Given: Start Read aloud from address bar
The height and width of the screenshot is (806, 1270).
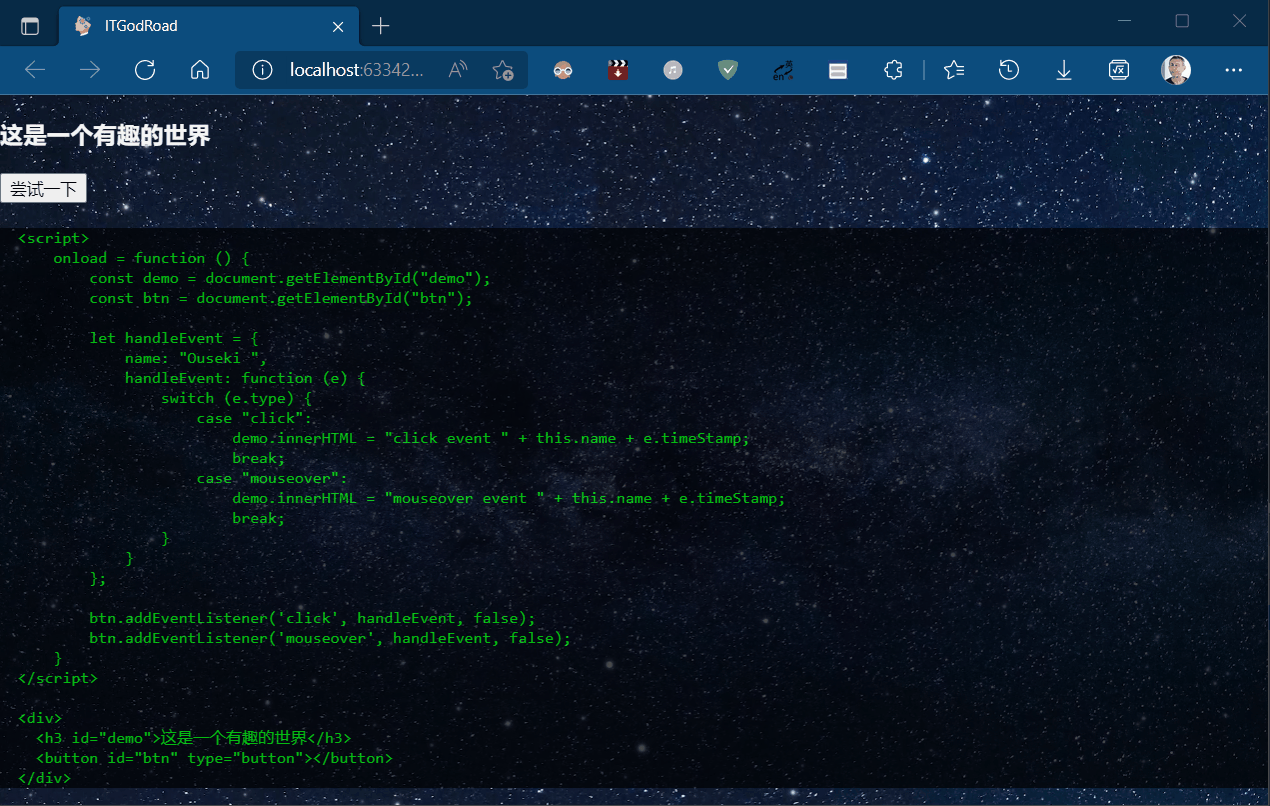Looking at the screenshot, I should (x=458, y=70).
